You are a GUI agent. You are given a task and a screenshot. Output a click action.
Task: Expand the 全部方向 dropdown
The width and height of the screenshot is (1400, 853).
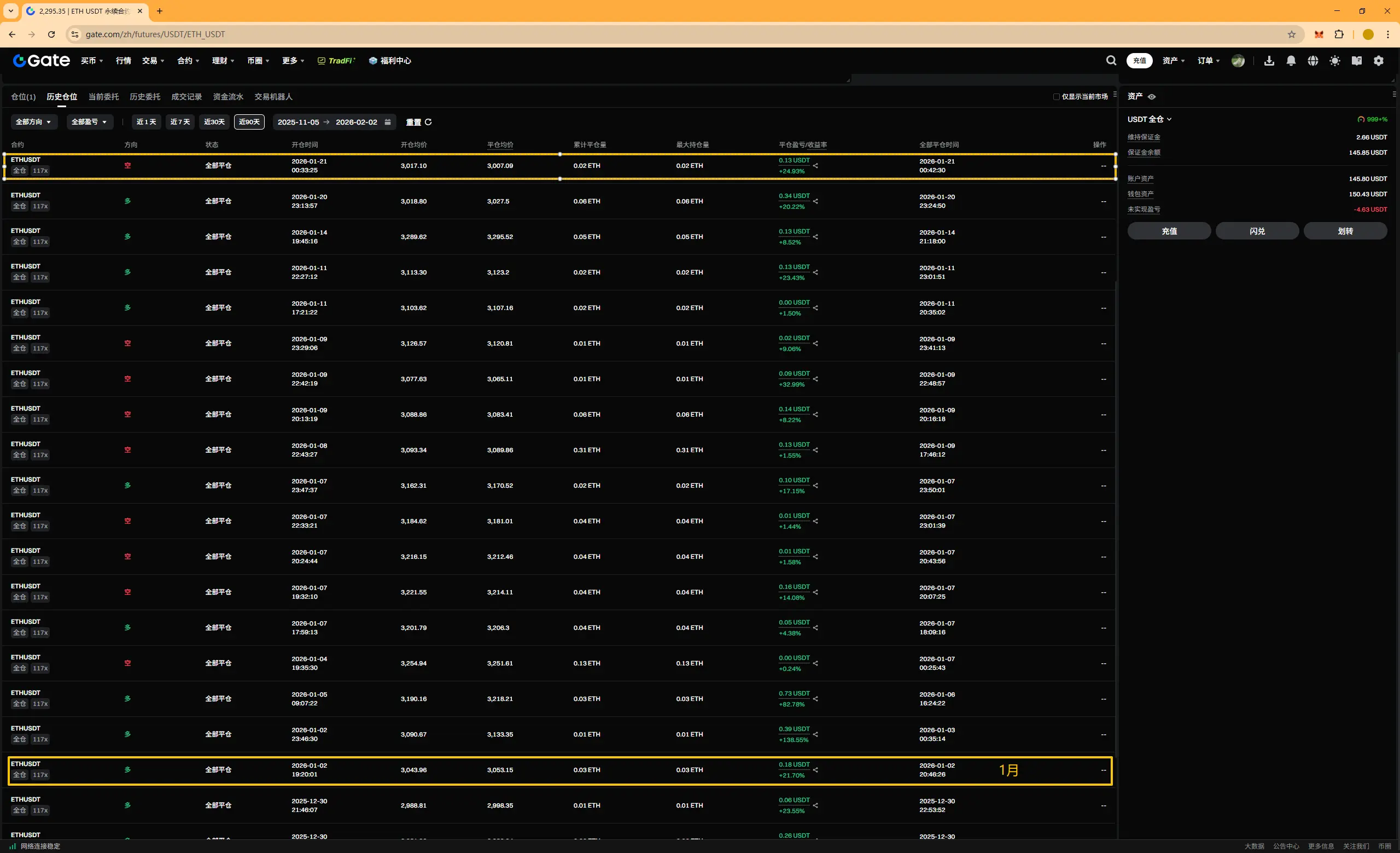pyautogui.click(x=33, y=122)
